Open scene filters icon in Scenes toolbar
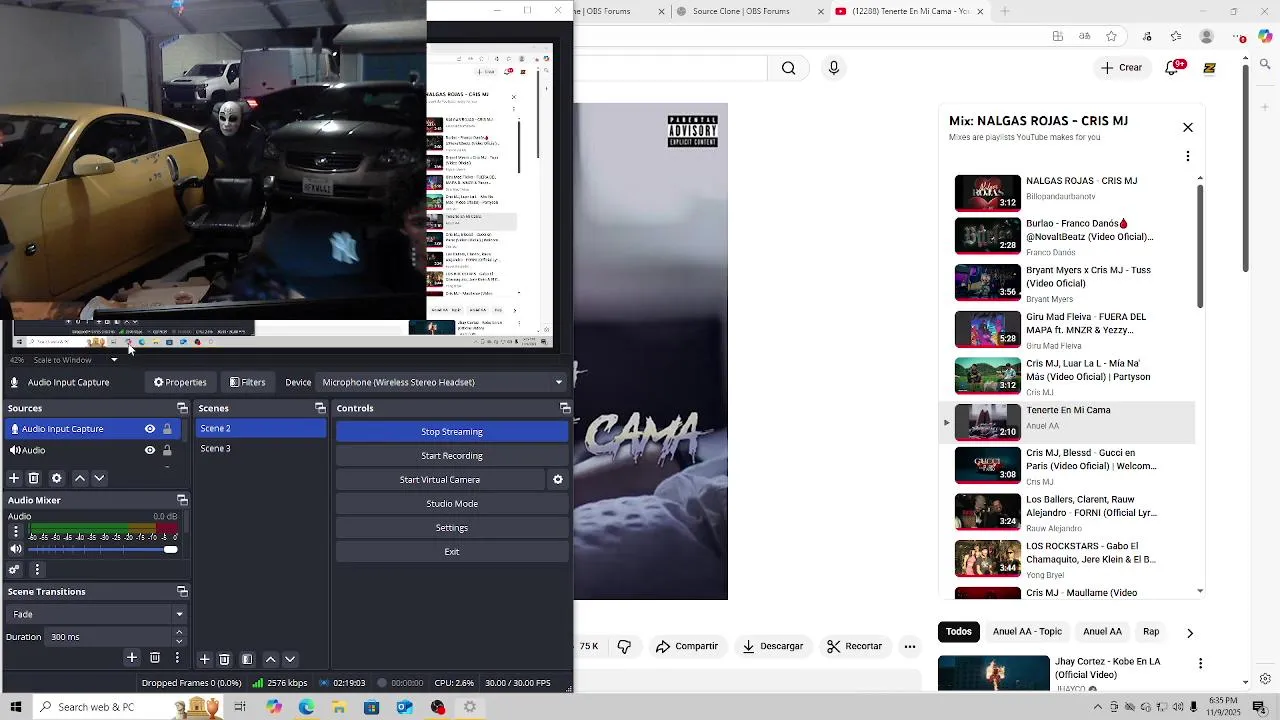Screen dimensions: 1280x720 [x=247, y=659]
